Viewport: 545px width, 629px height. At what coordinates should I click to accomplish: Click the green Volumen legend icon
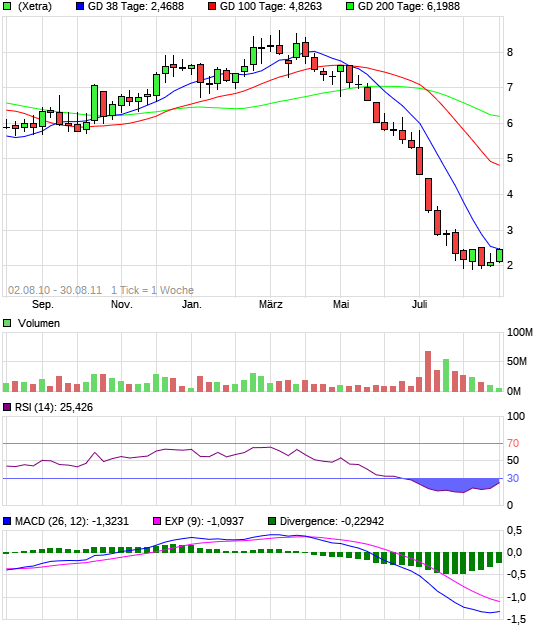[7, 323]
